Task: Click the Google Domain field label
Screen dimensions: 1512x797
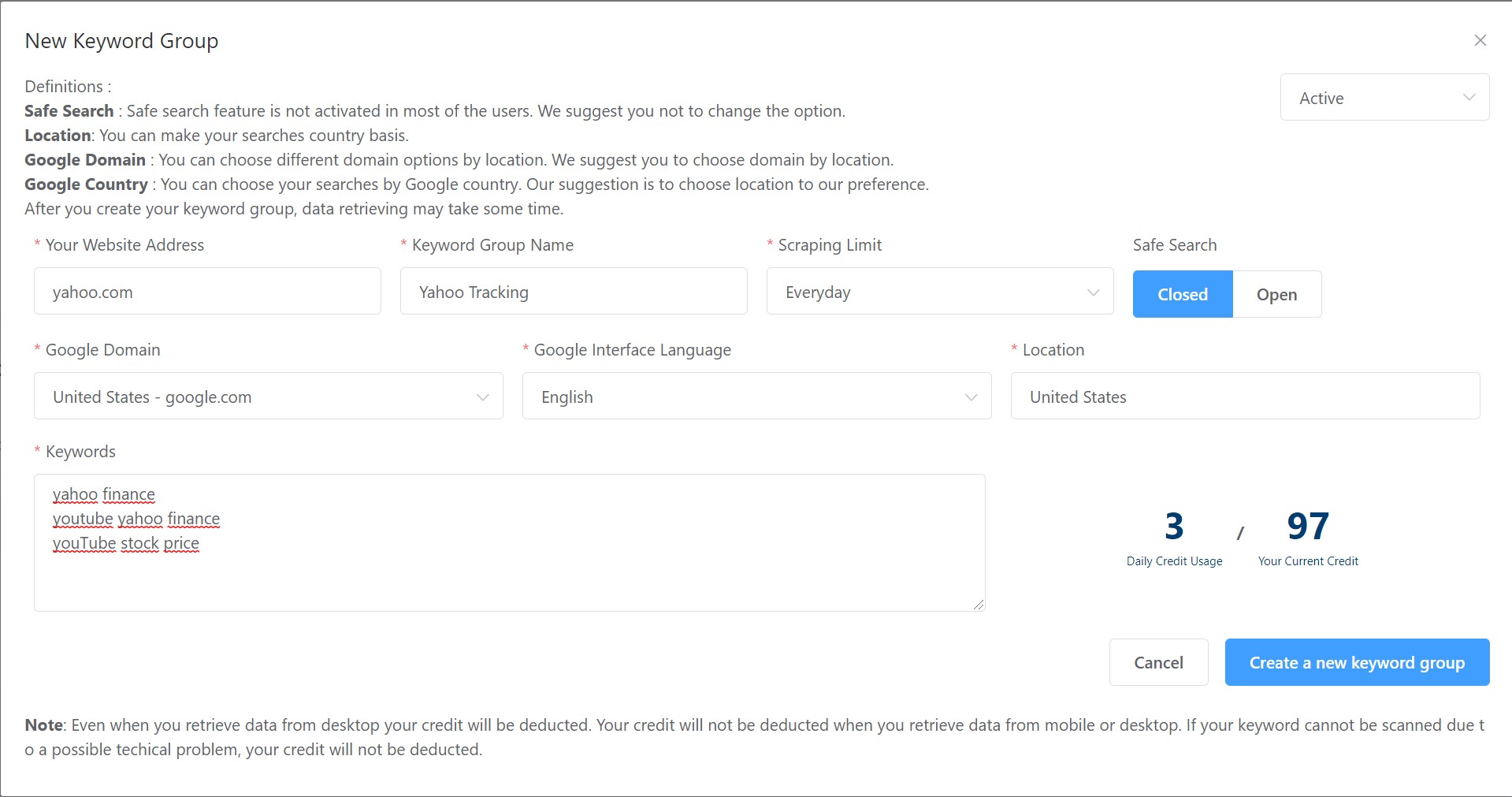Action: point(102,350)
